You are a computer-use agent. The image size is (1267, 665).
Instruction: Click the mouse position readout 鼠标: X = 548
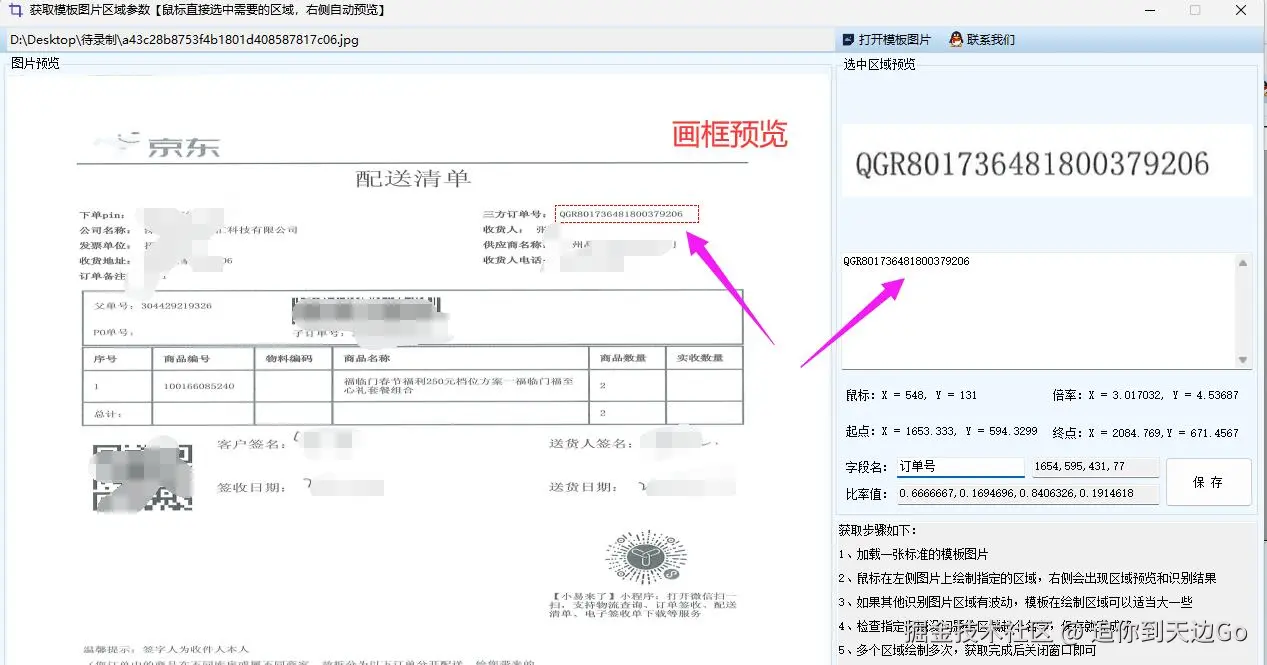tap(912, 396)
